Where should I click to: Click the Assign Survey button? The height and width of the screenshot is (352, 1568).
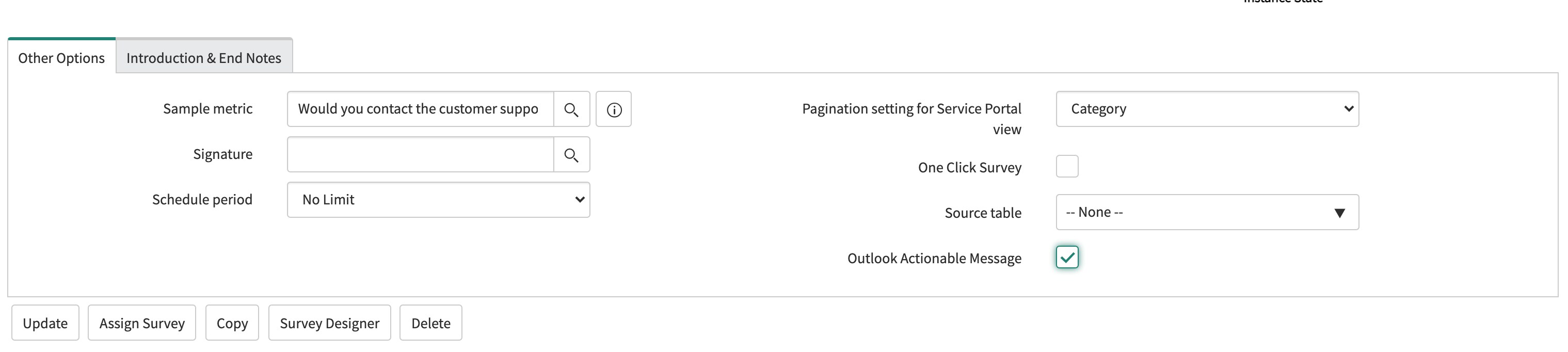click(142, 323)
